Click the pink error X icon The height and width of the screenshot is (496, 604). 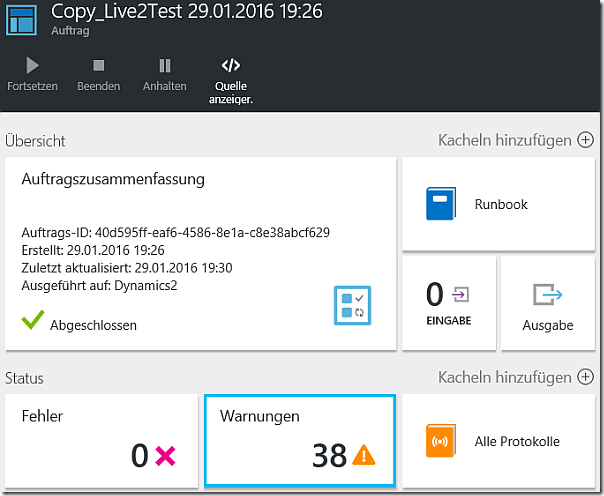click(x=165, y=456)
